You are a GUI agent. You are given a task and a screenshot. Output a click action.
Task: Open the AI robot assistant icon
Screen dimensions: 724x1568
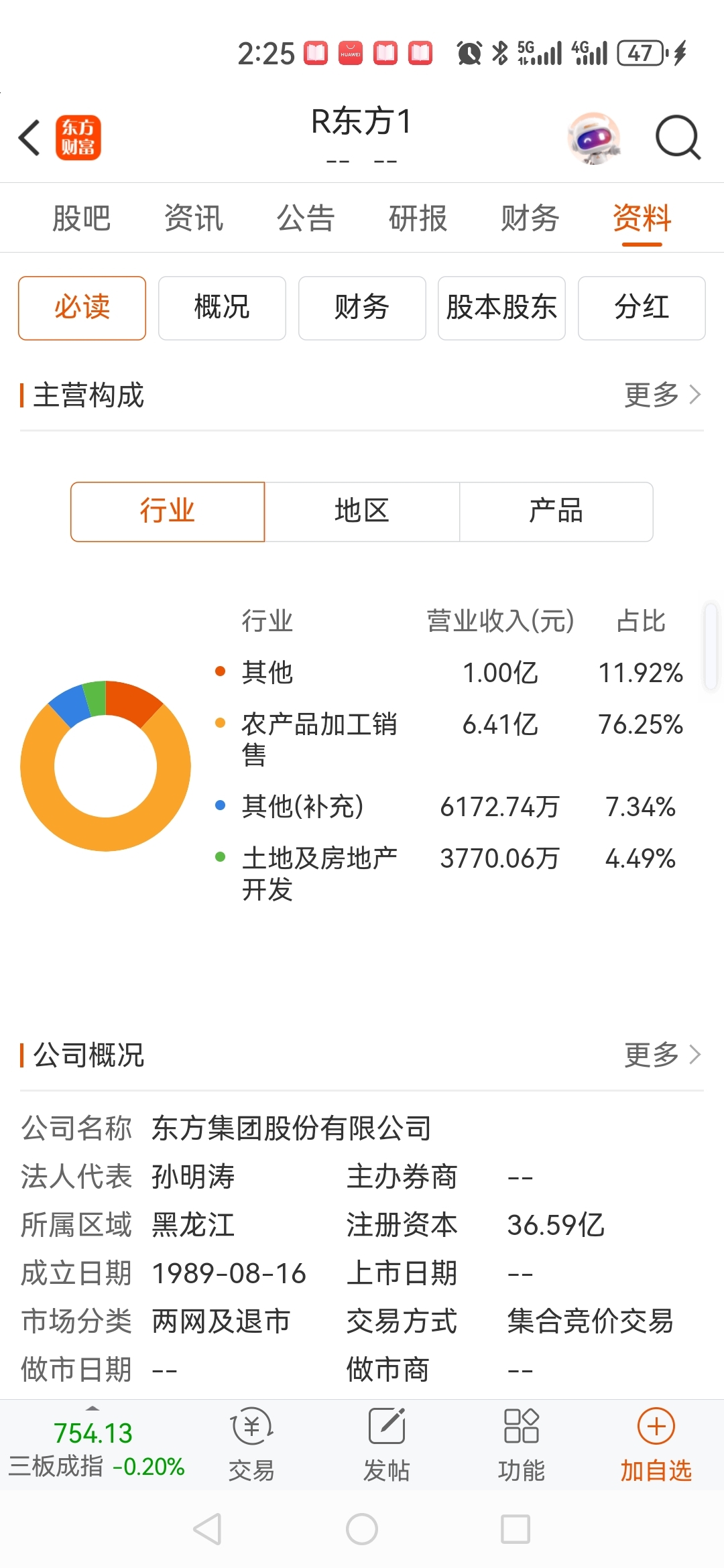tap(594, 138)
